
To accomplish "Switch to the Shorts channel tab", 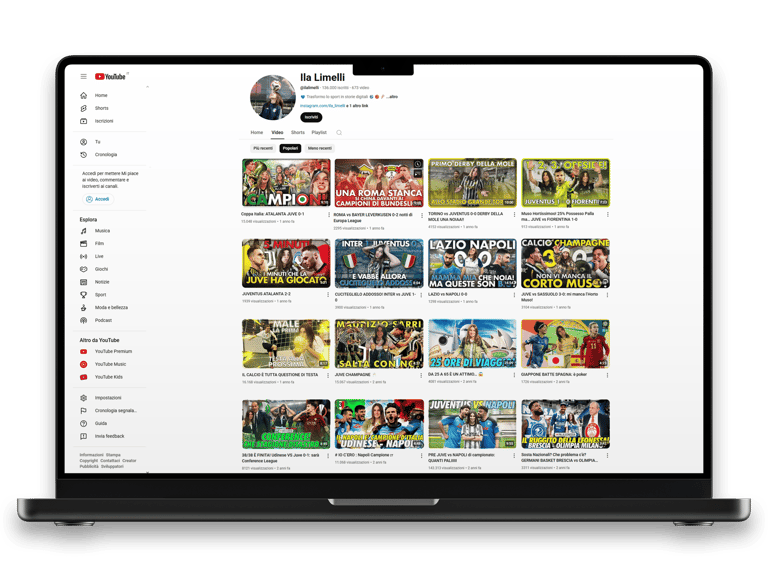I will (298, 133).
